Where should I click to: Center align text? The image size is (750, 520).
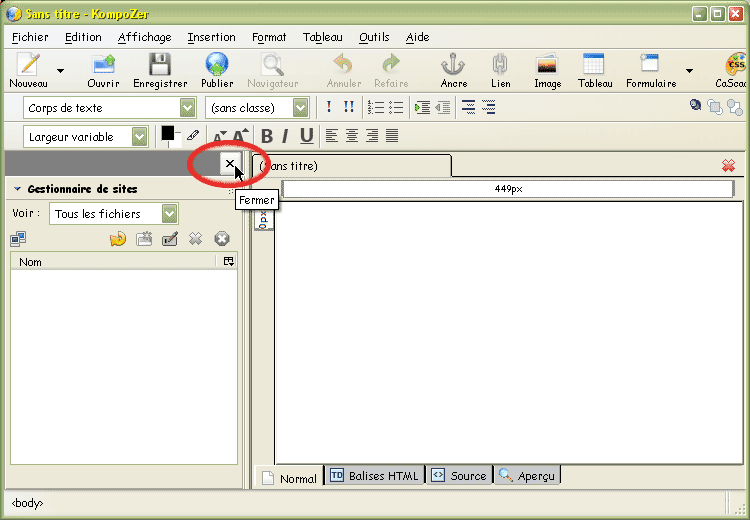pyautogui.click(x=352, y=136)
